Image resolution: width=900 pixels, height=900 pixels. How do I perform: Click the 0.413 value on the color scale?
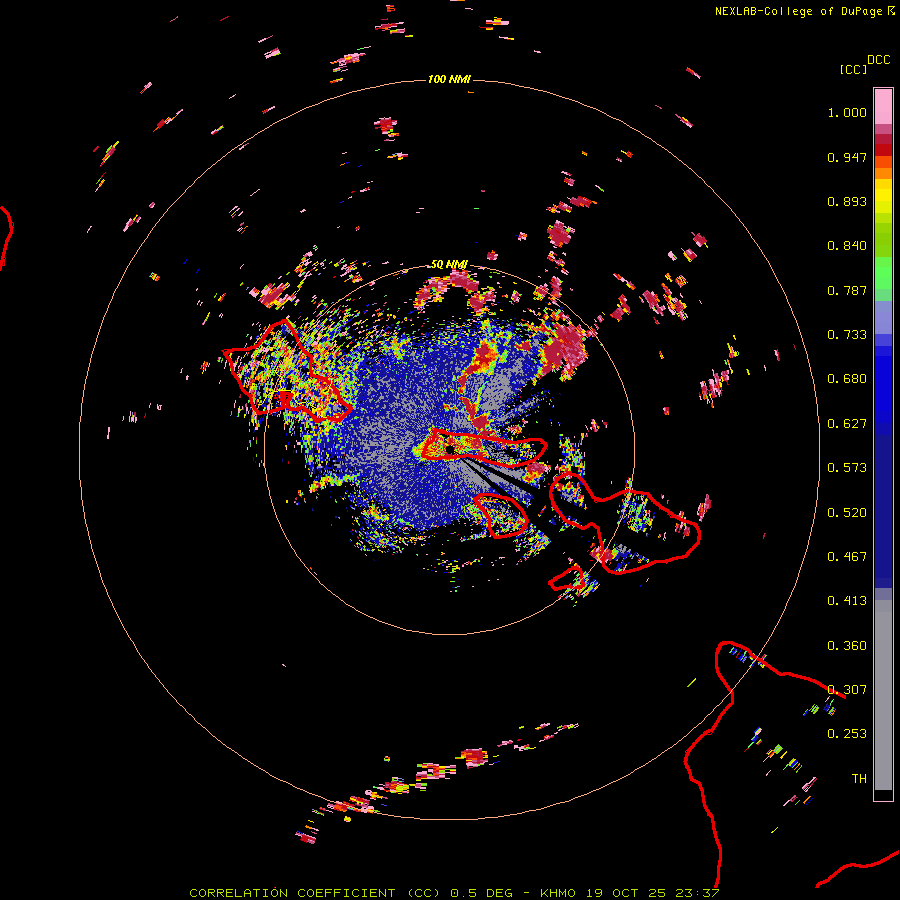click(847, 601)
